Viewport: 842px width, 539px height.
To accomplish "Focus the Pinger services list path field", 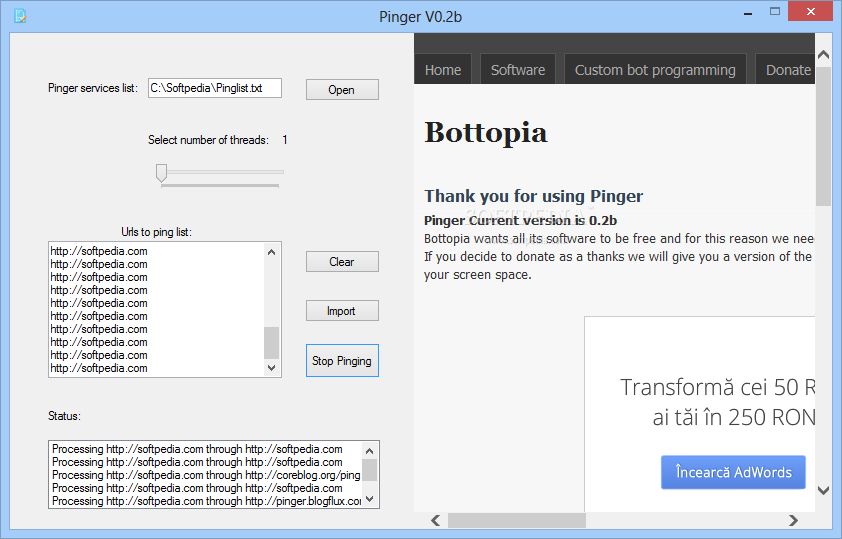I will pos(215,88).
